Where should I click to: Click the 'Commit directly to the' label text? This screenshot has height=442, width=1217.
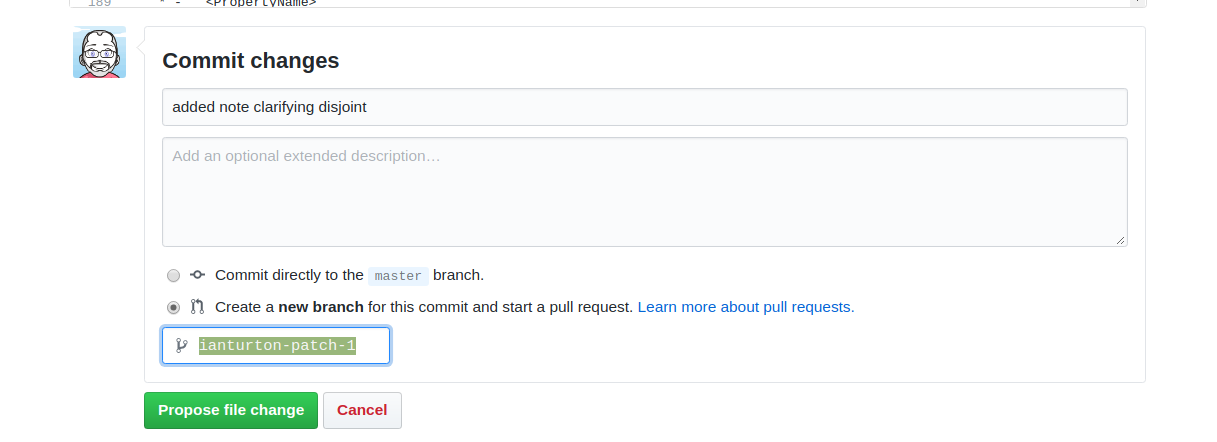point(289,275)
